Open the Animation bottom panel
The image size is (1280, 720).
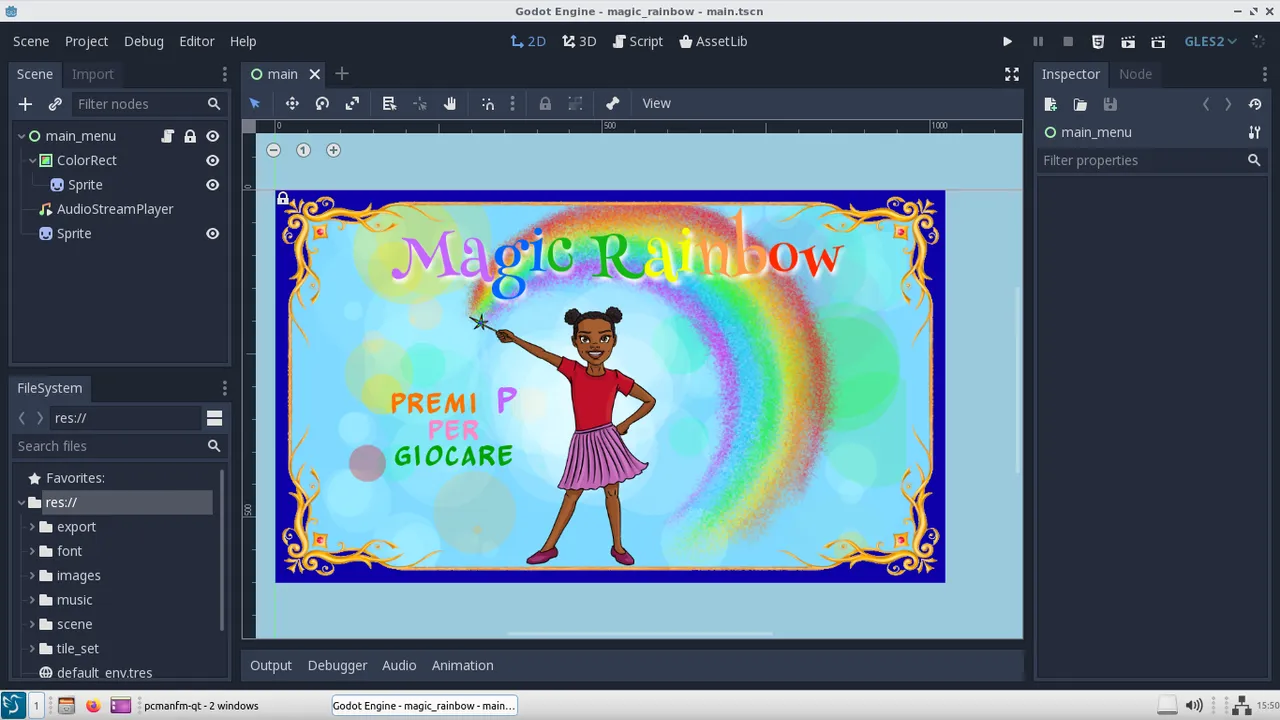click(x=462, y=665)
